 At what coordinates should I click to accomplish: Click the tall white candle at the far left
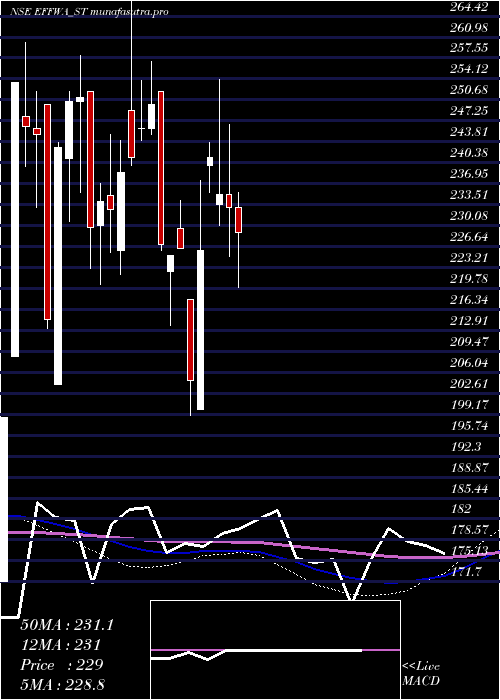coord(15,219)
